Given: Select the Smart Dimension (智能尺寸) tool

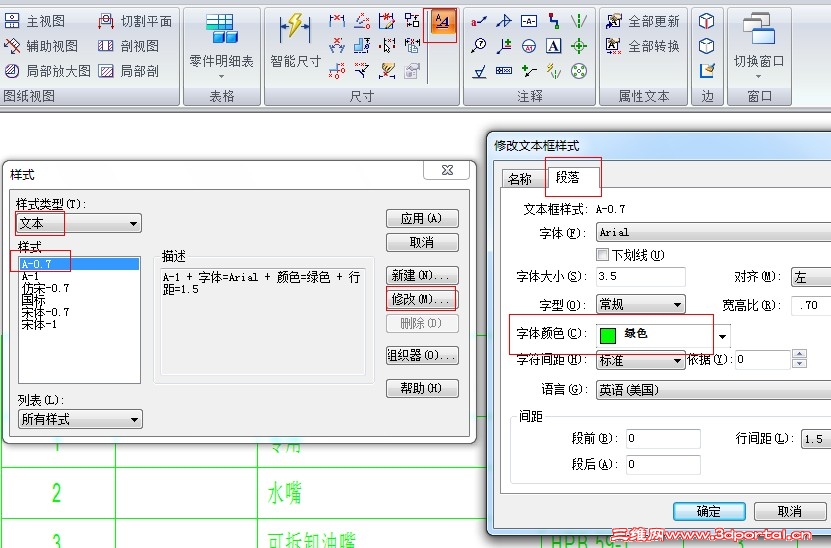Looking at the screenshot, I should coord(295,42).
